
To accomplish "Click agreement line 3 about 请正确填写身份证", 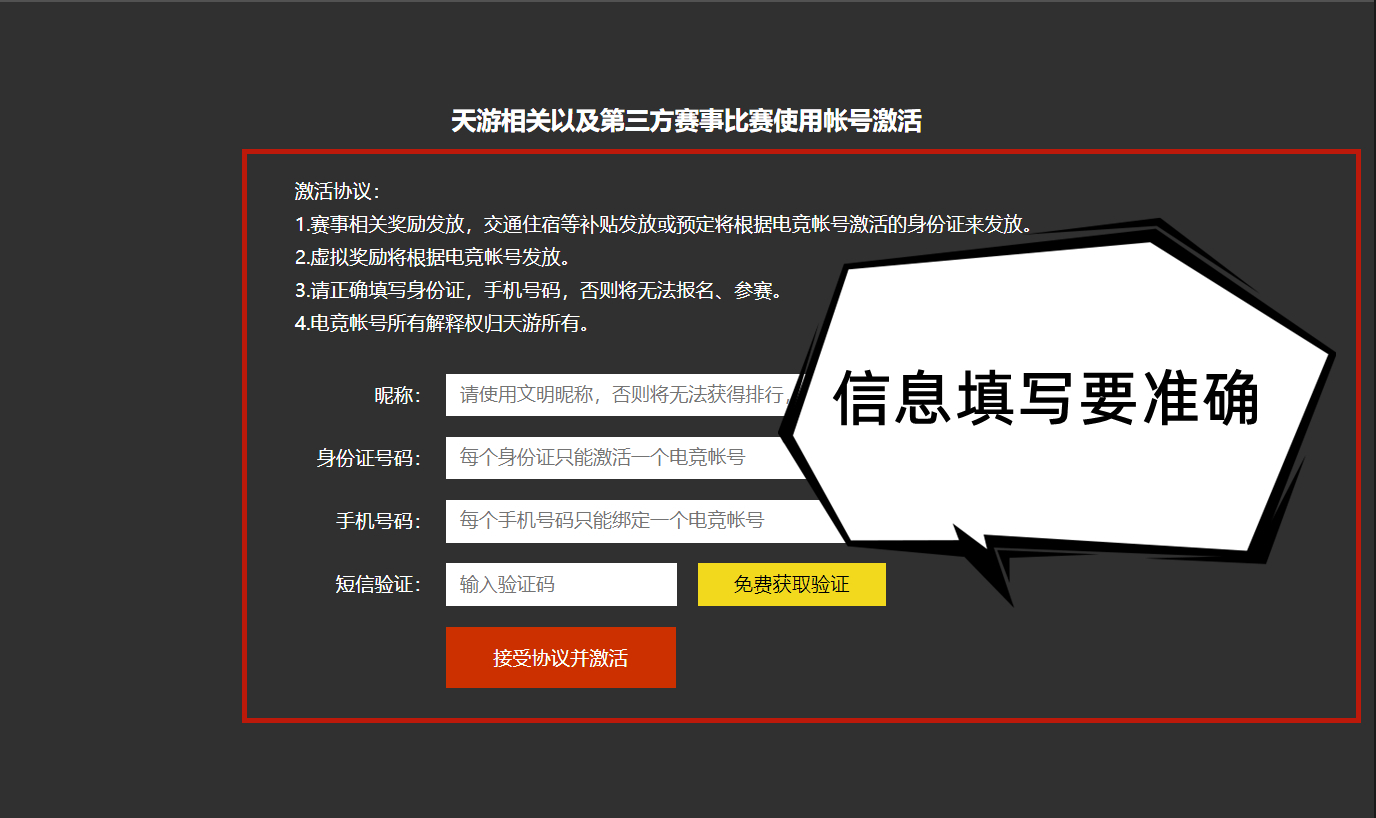I will pyautogui.click(x=539, y=291).
